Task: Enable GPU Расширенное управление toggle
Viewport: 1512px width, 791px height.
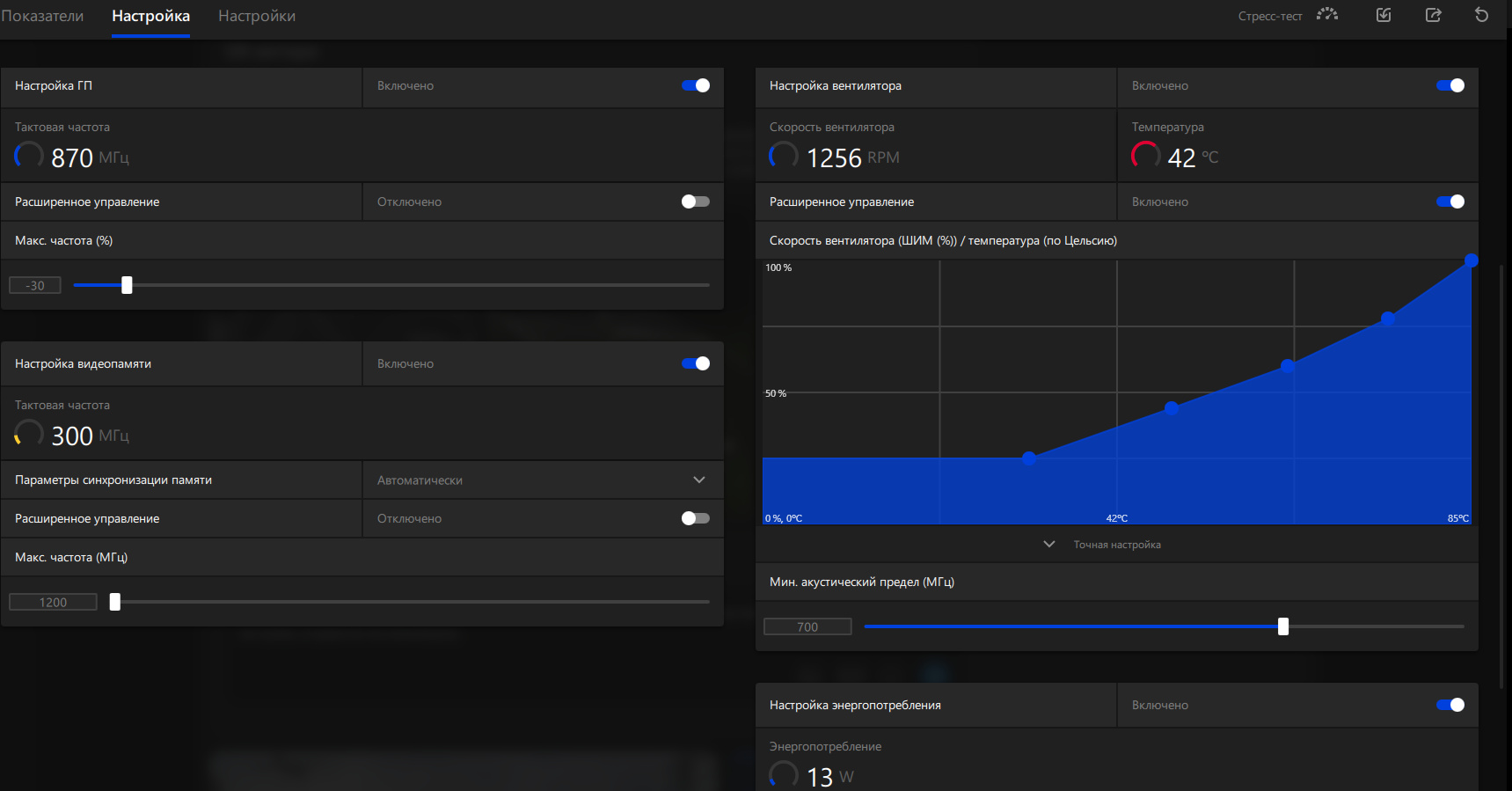Action: click(696, 201)
